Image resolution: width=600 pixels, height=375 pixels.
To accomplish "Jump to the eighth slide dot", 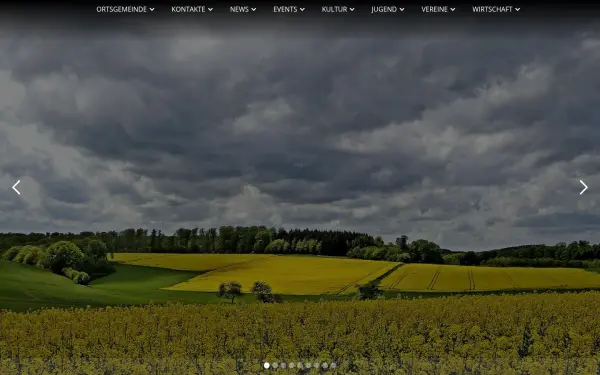I will click(325, 365).
